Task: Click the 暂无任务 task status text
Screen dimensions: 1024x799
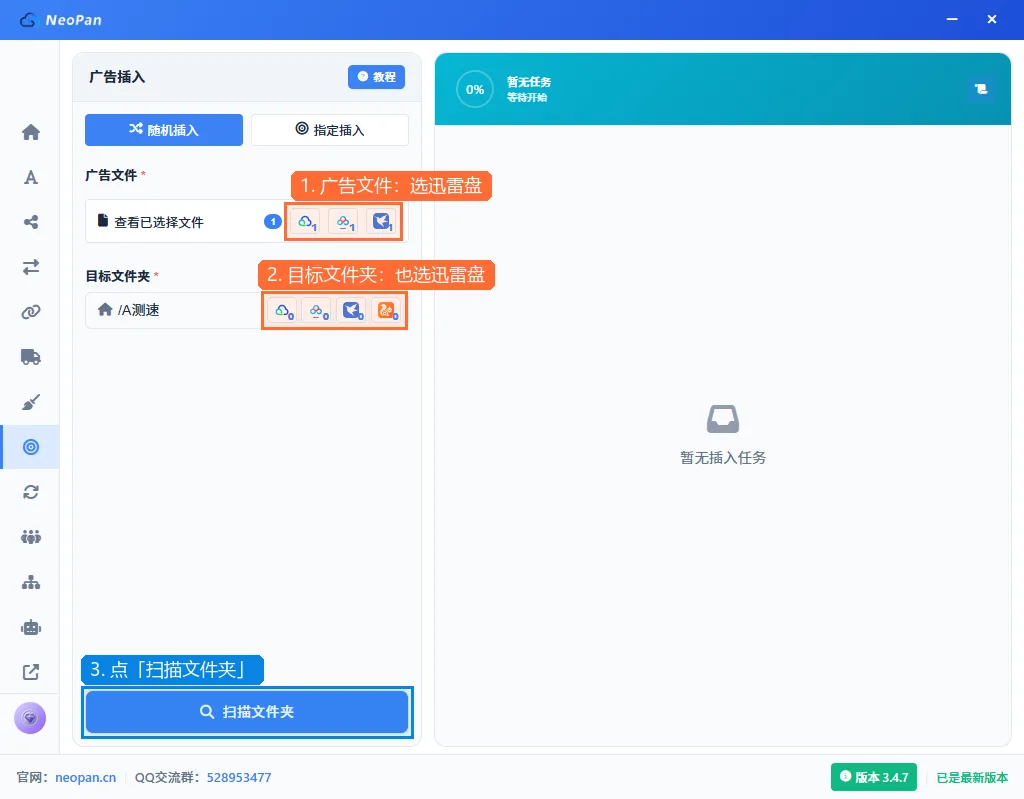Action: click(529, 82)
